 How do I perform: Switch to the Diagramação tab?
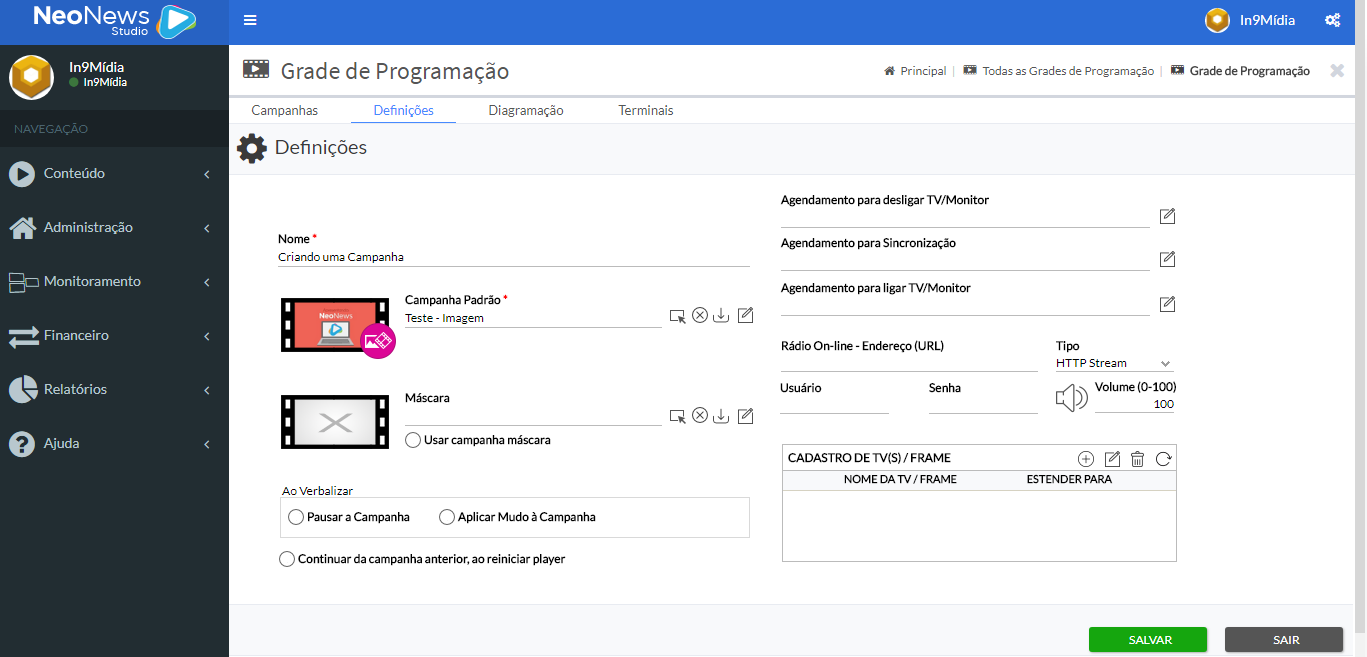526,110
